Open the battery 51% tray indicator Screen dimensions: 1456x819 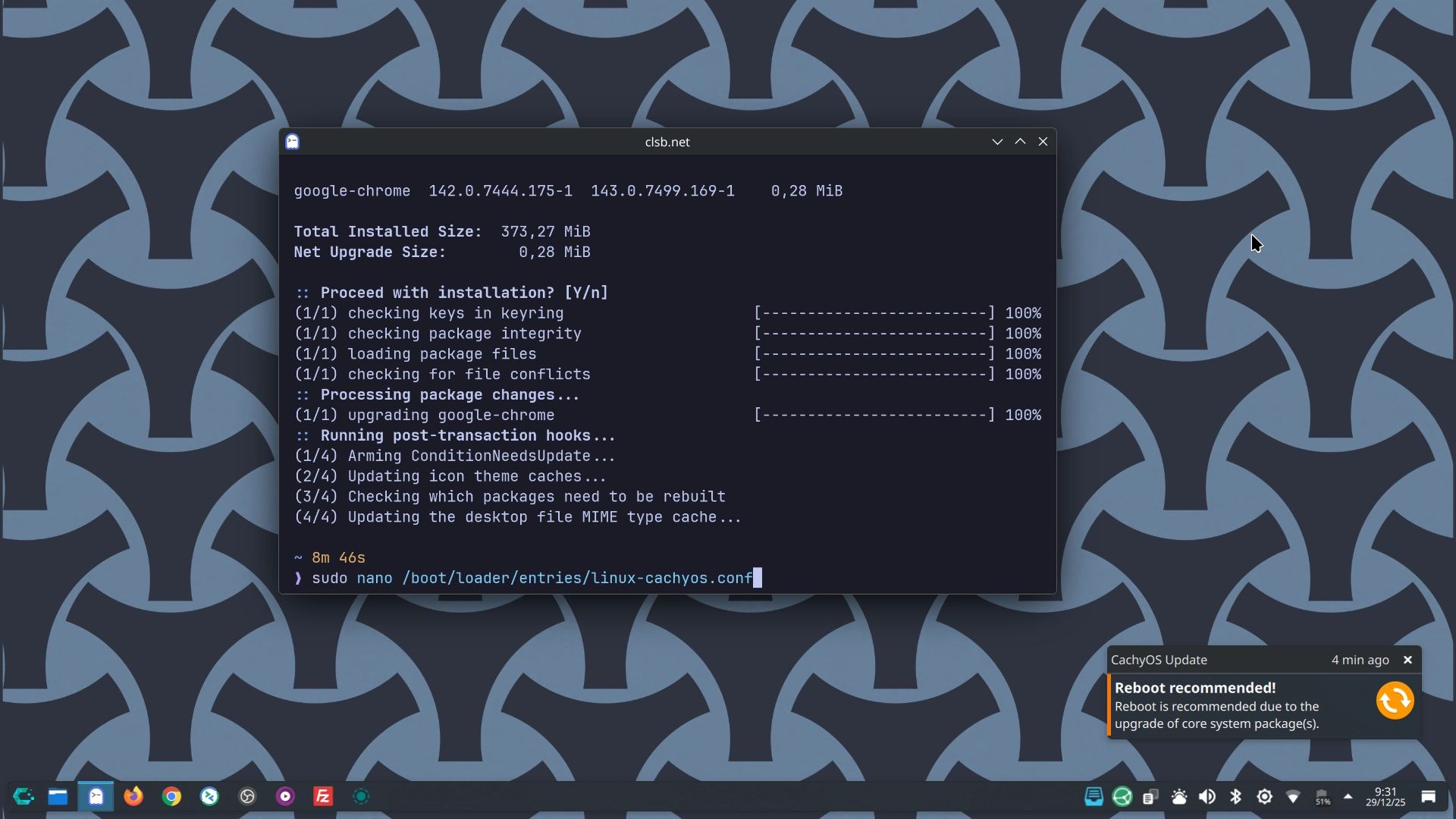point(1322,796)
